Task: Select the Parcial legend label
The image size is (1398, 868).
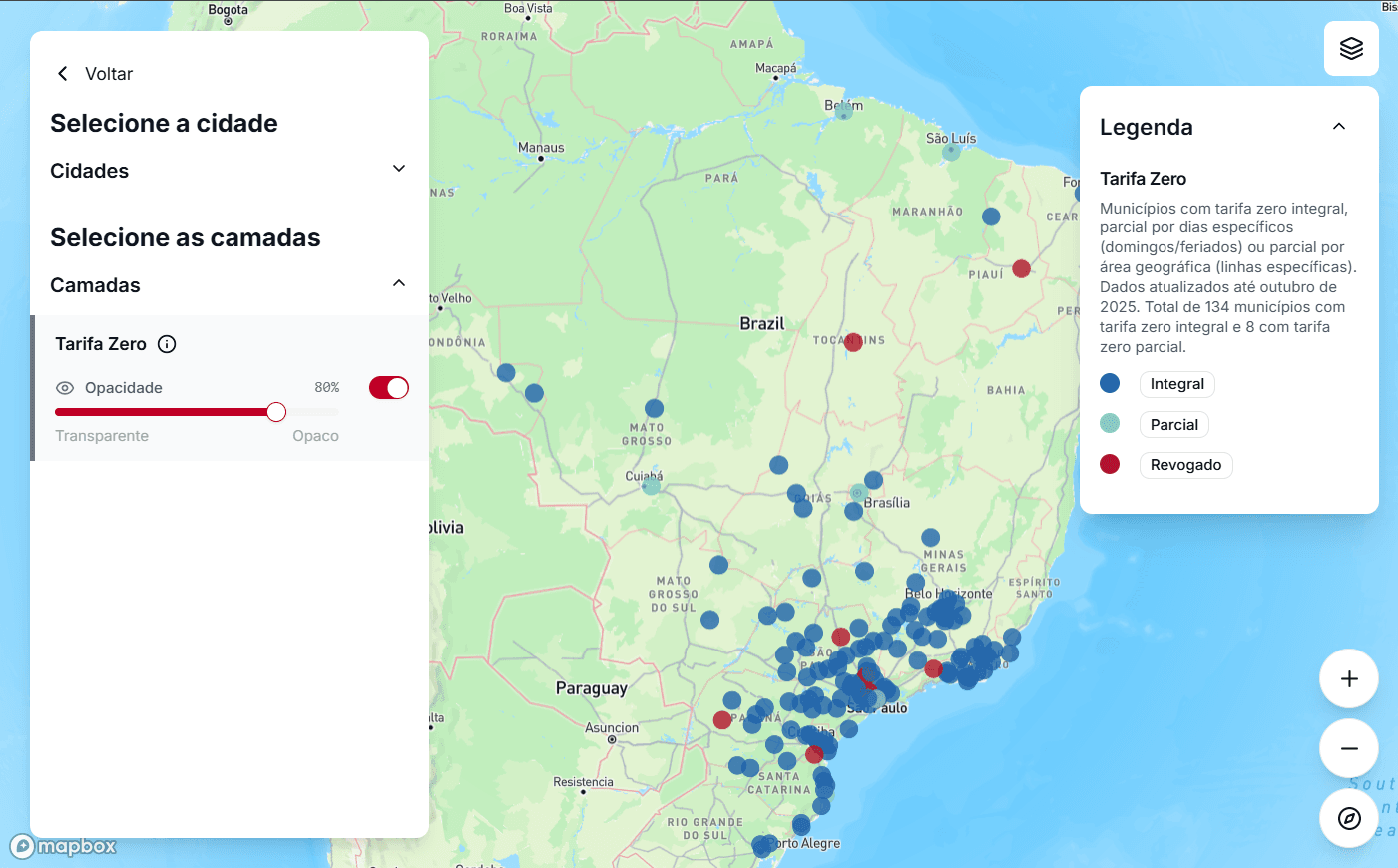Action: coord(1173,425)
